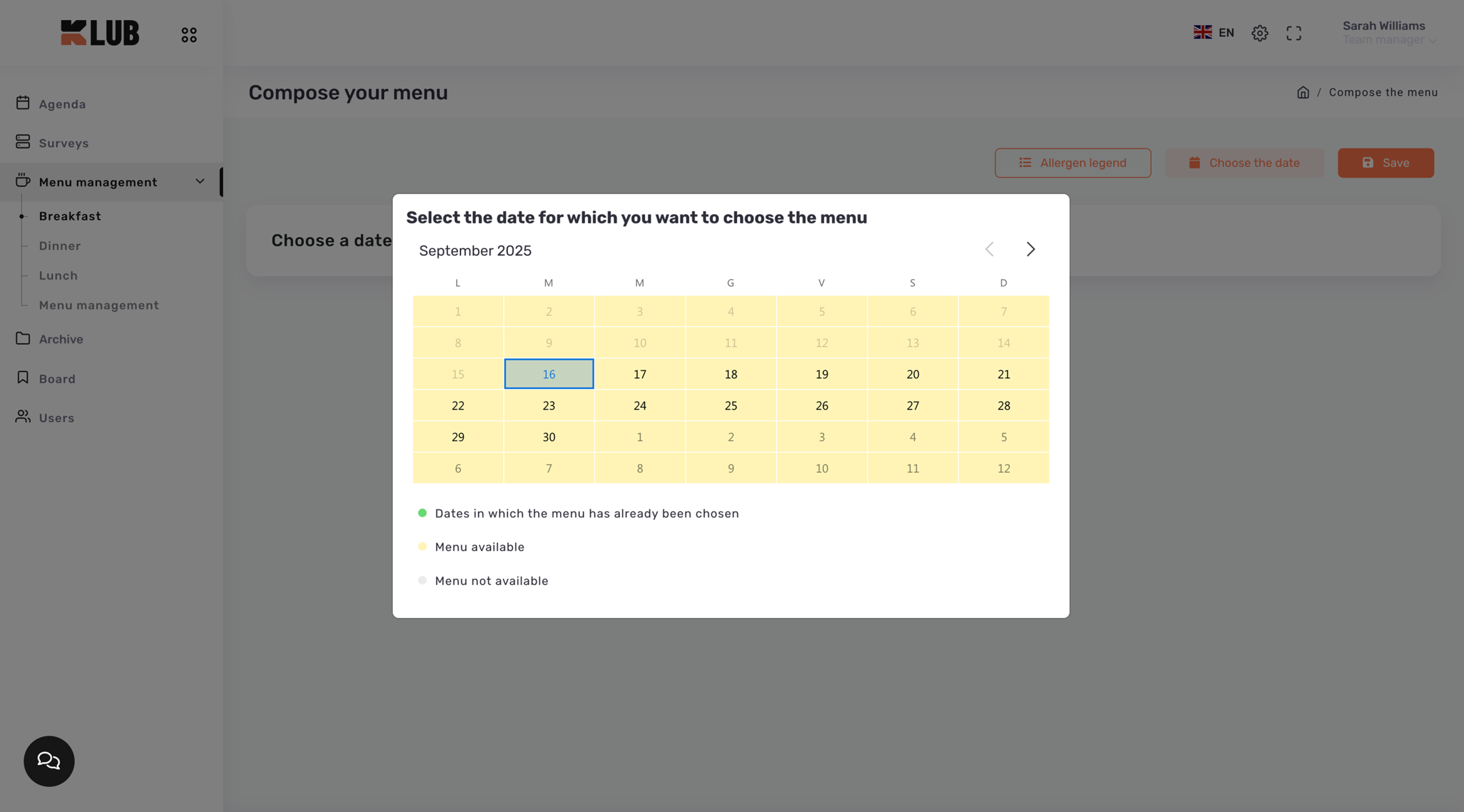The height and width of the screenshot is (812, 1464).
Task: Select the Dinner submenu item
Action: pyautogui.click(x=59, y=246)
